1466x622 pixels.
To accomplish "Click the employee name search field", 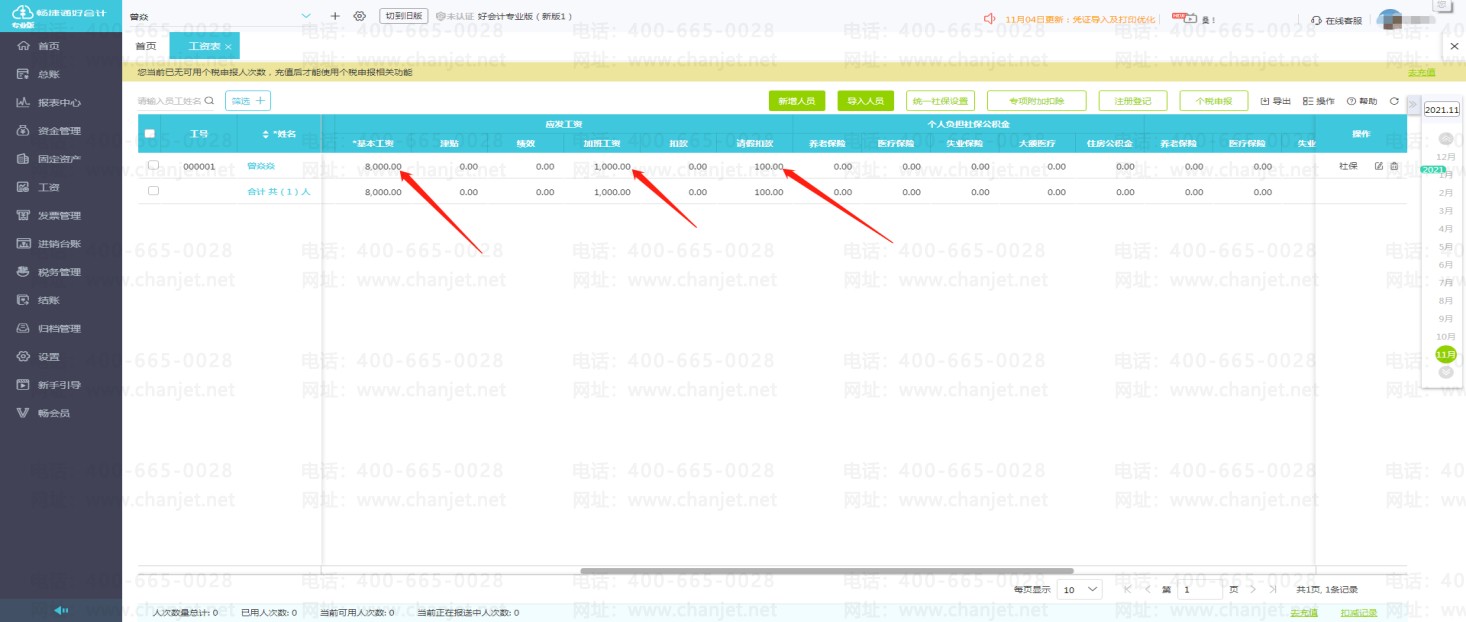I will point(171,101).
